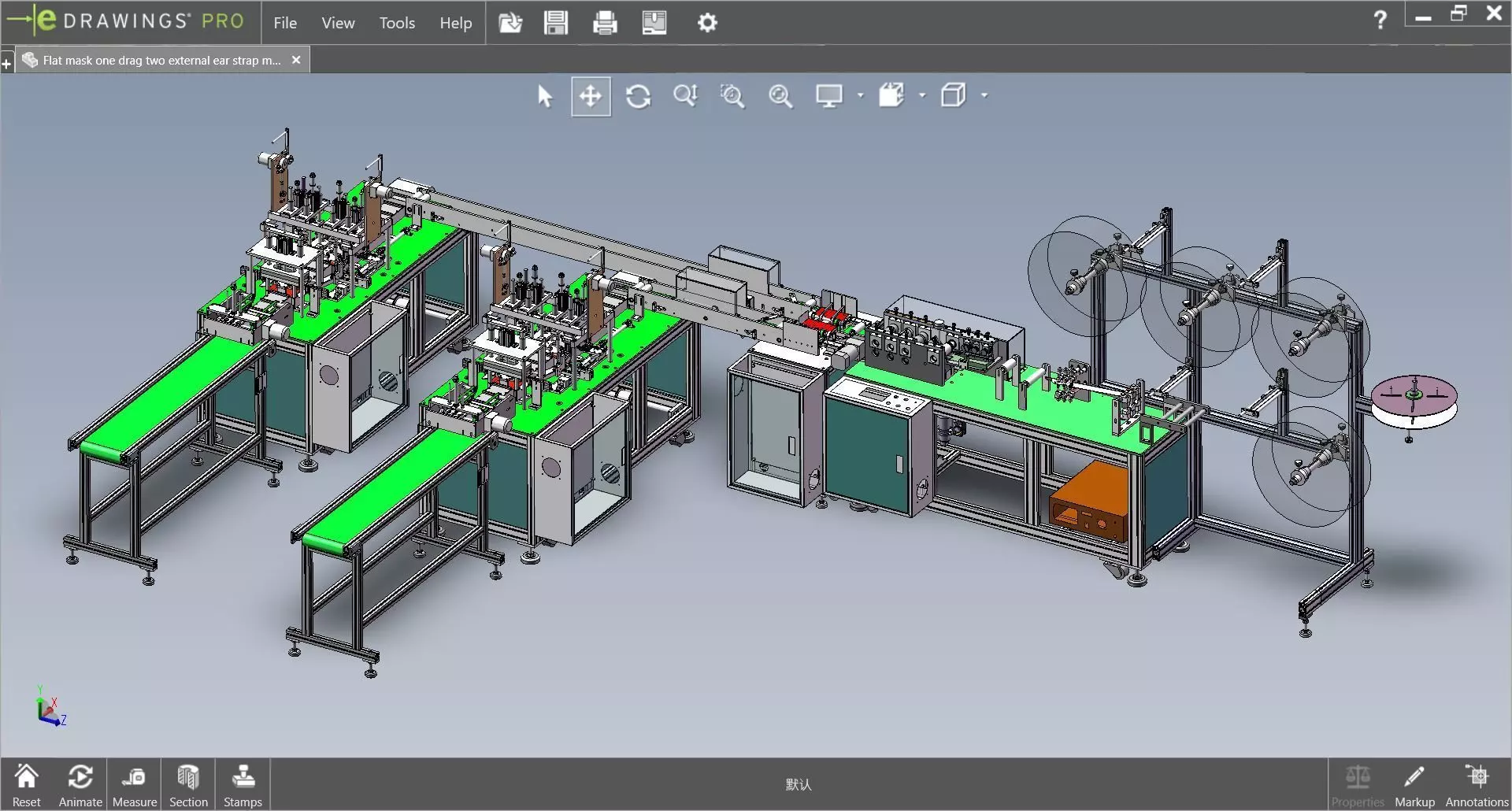The height and width of the screenshot is (811, 1512).
Task: Open the View menu
Action: coord(338,23)
